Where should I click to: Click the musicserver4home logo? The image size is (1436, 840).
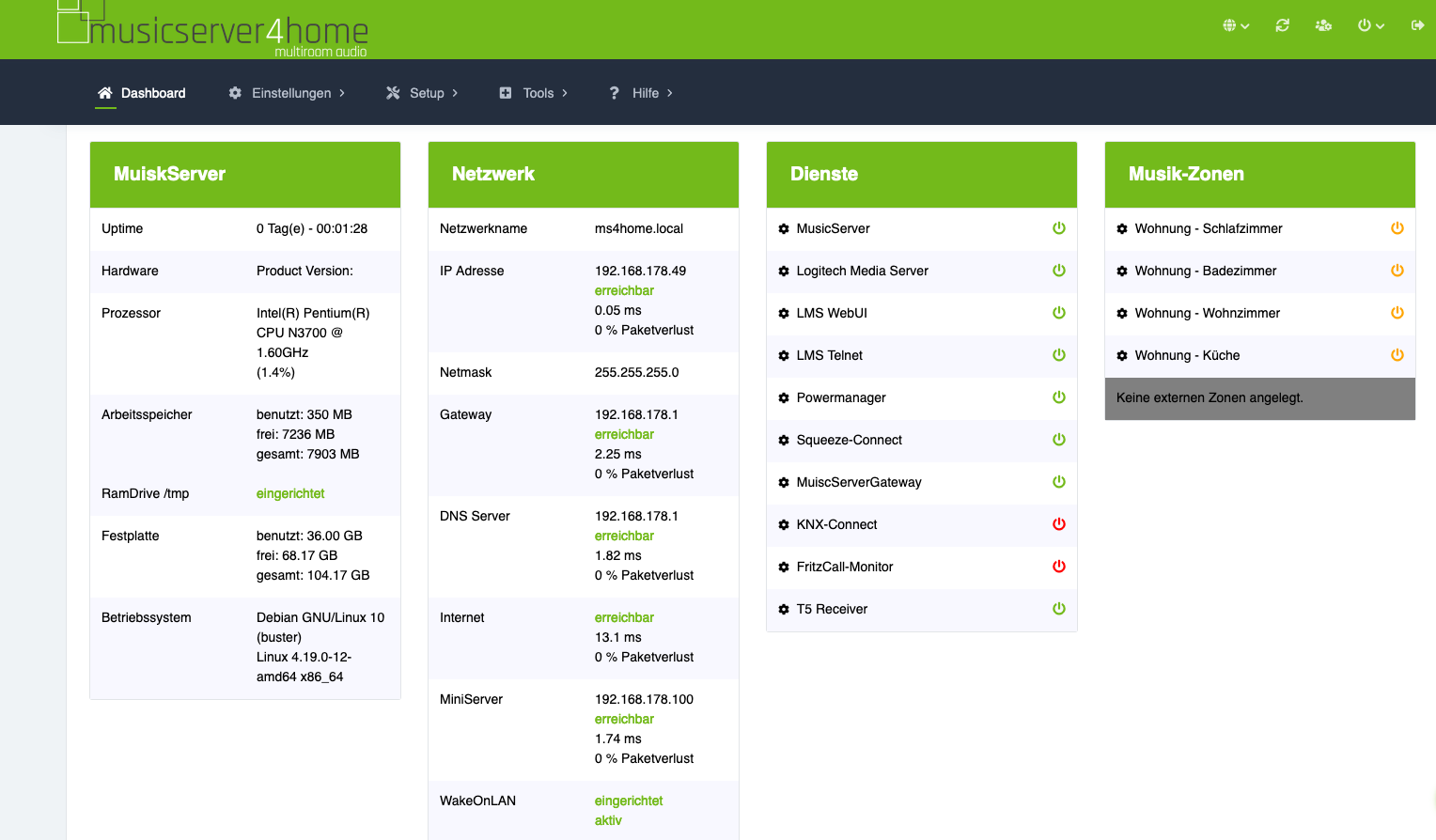[x=213, y=29]
